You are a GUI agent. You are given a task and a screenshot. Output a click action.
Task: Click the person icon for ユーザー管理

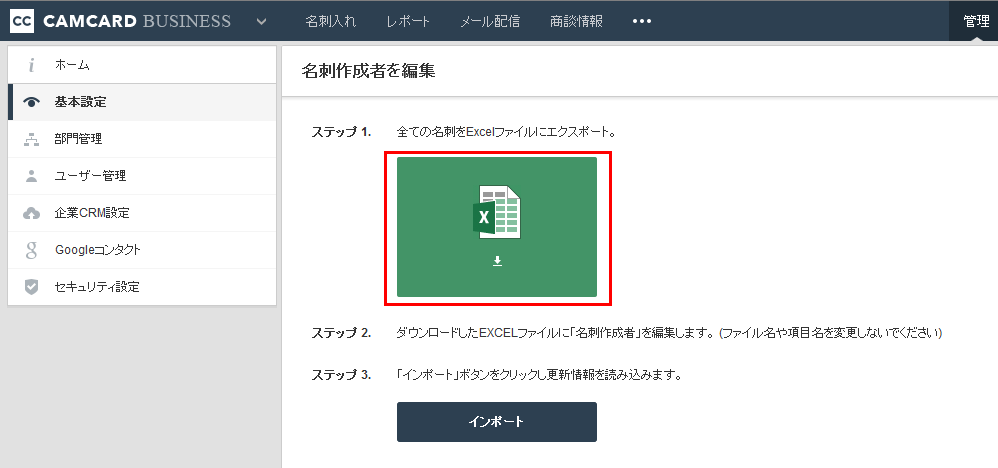pyautogui.click(x=32, y=176)
